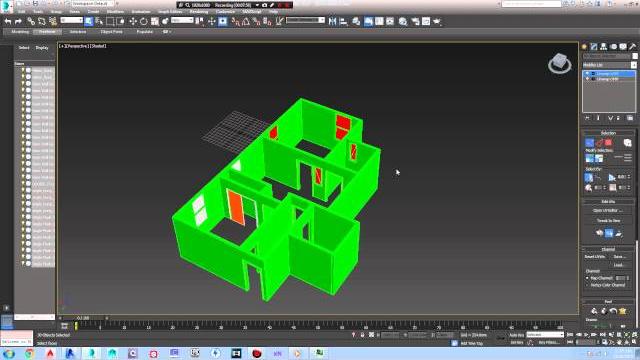The width and height of the screenshot is (640, 360).
Task: Open the Rendering menu
Action: click(199, 11)
